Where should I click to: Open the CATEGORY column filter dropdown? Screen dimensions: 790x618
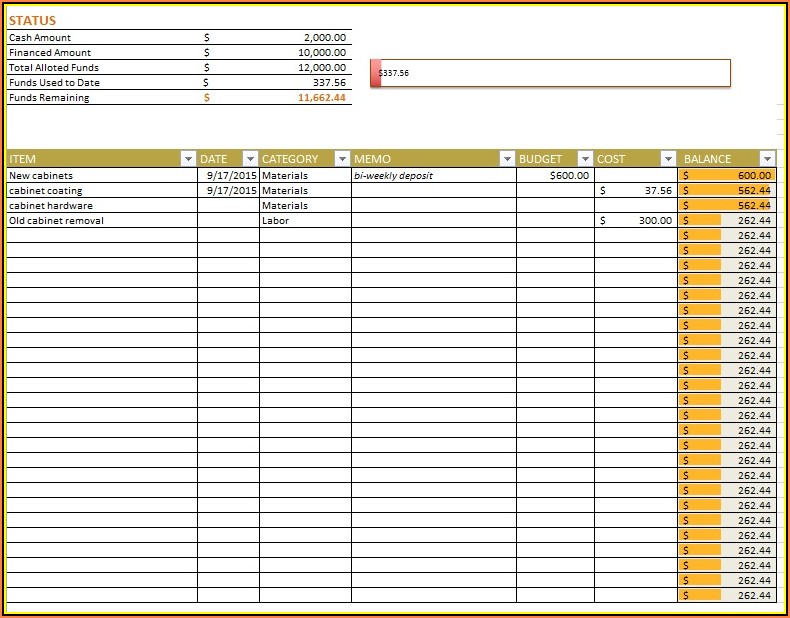pyautogui.click(x=342, y=159)
